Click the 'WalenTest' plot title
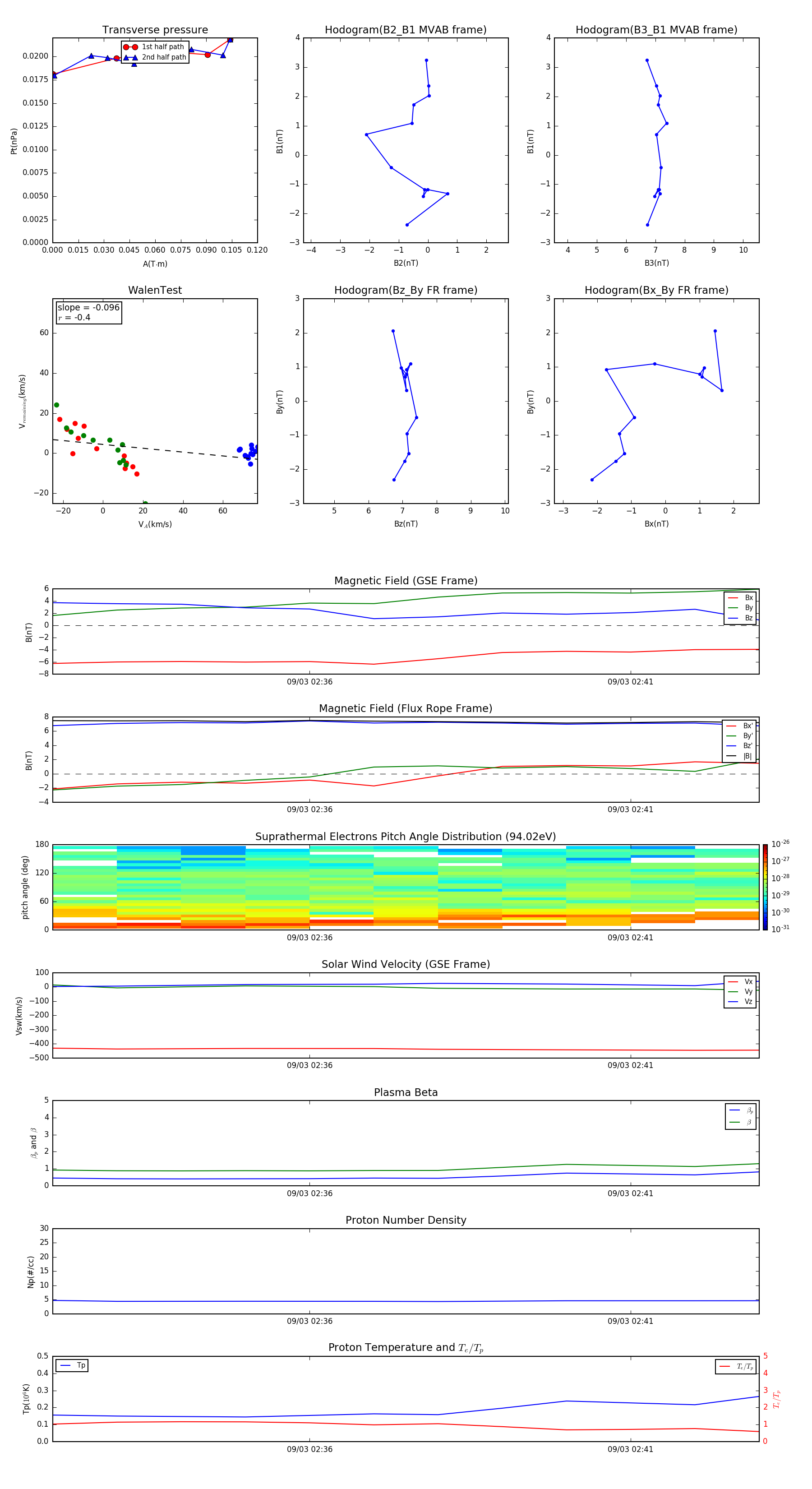This screenshot has height=1489, width=812. coord(155,290)
